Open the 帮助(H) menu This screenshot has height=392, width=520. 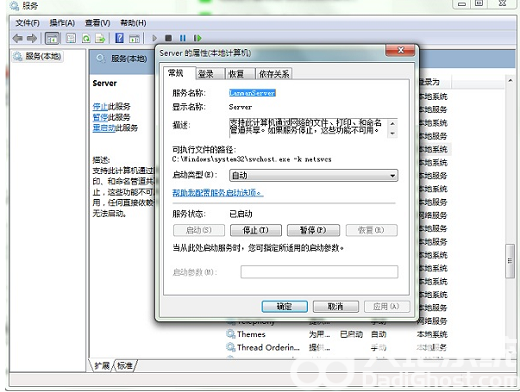click(133, 23)
